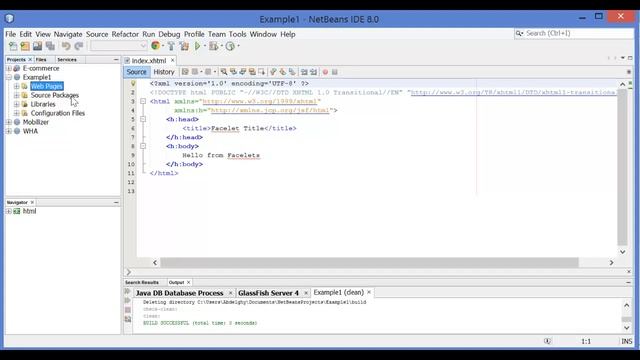The width and height of the screenshot is (640, 360).
Task: Click the green Run Project icon
Action: (x=198, y=46)
